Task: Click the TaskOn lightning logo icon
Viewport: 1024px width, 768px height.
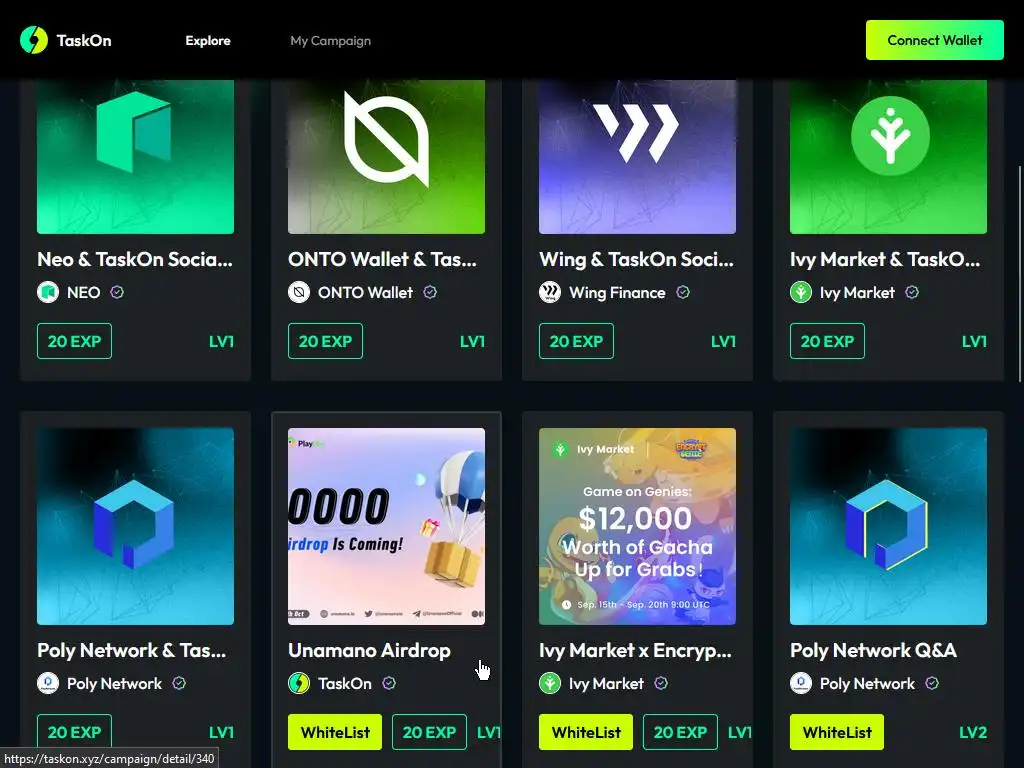Action: 34,40
